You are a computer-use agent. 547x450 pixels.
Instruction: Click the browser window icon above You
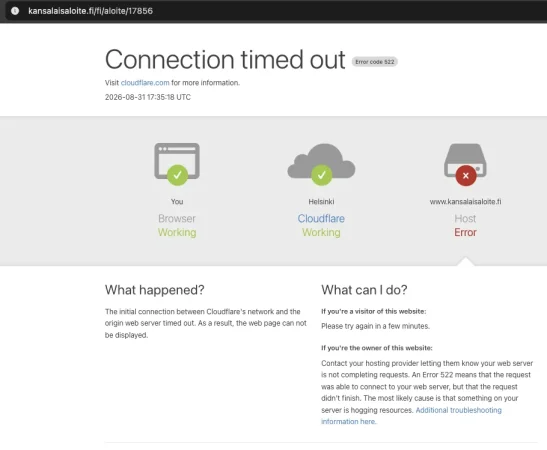tap(177, 164)
